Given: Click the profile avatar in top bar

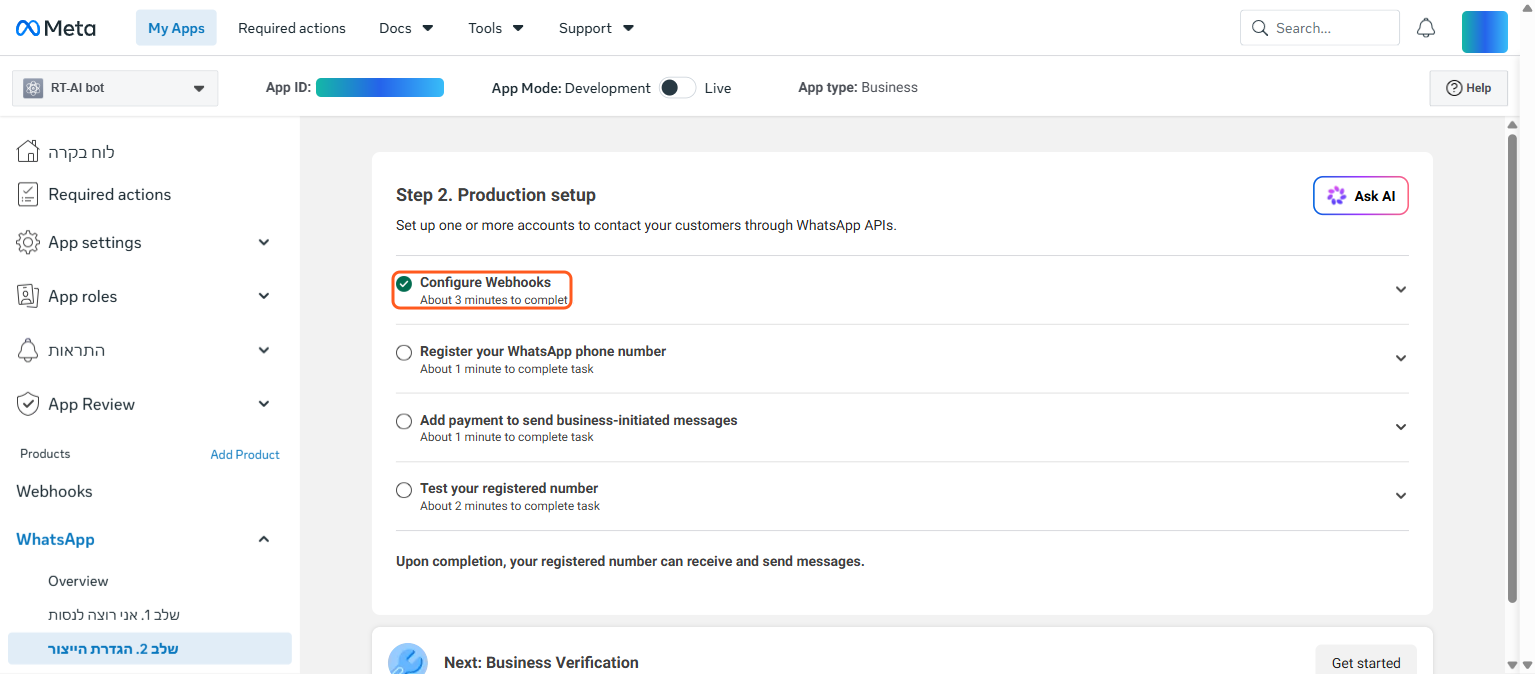Looking at the screenshot, I should point(1484,31).
